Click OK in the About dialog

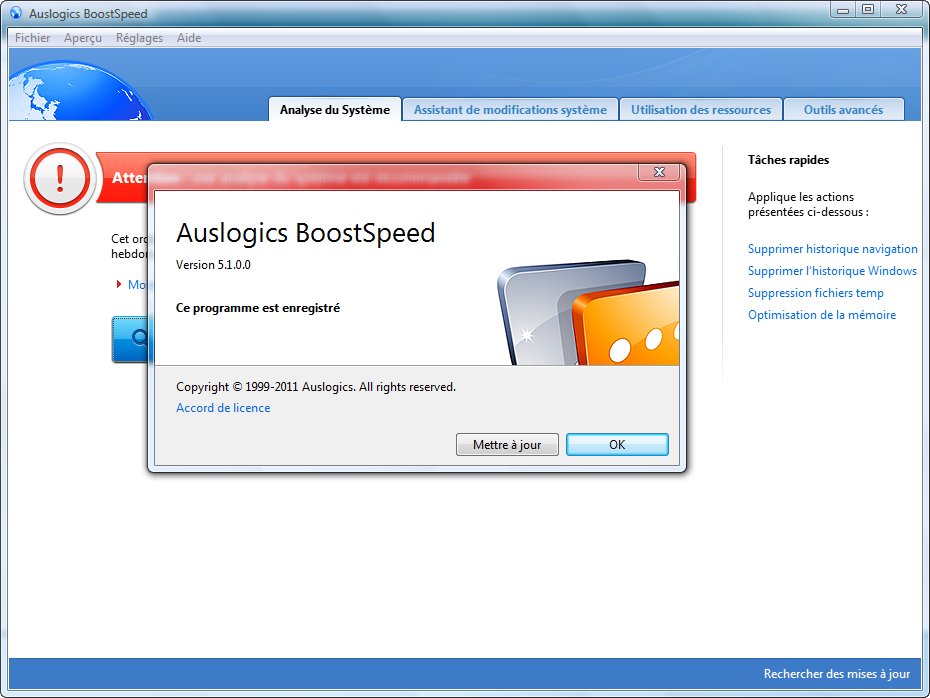[617, 444]
